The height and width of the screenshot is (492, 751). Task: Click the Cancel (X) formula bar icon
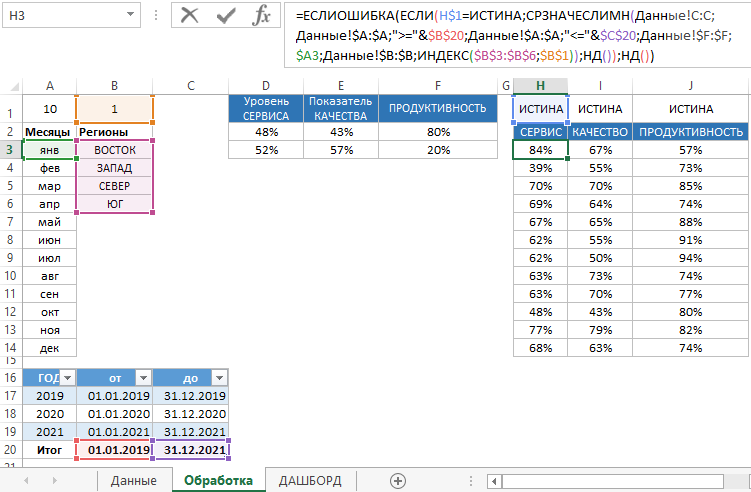coord(190,16)
